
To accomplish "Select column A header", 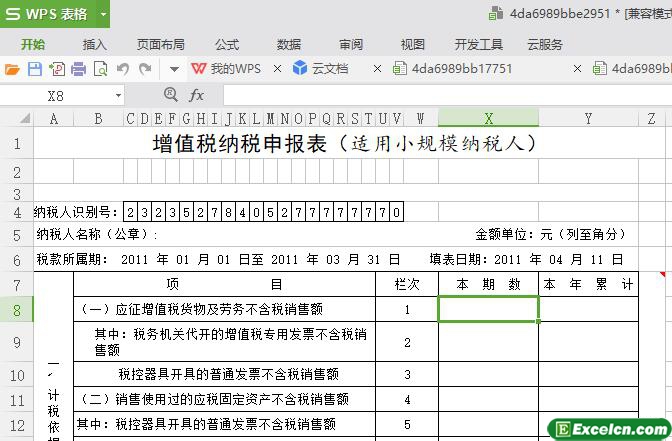I will click(54, 118).
